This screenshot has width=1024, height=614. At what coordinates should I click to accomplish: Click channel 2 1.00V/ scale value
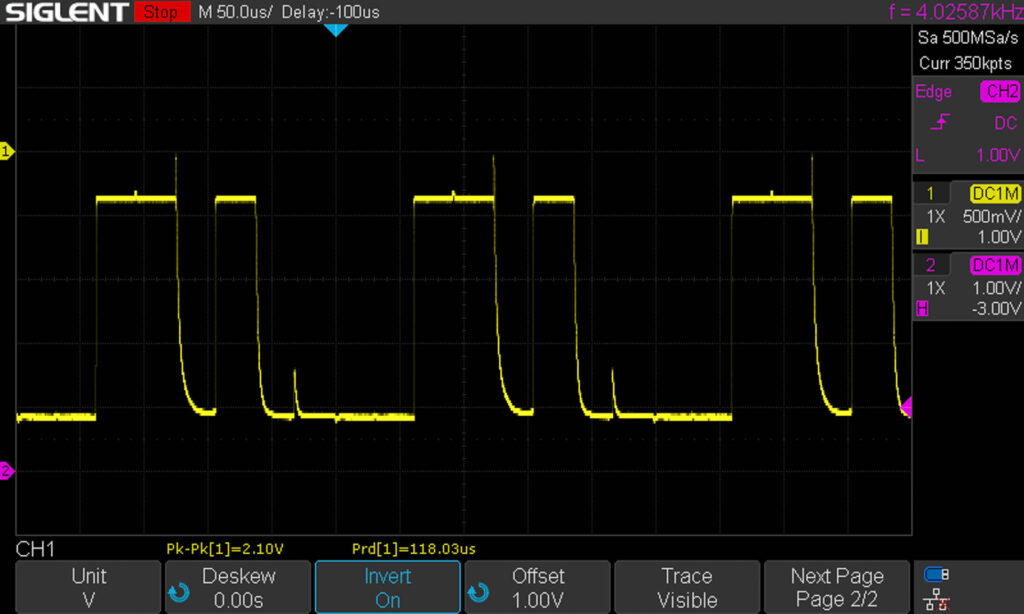tap(996, 288)
